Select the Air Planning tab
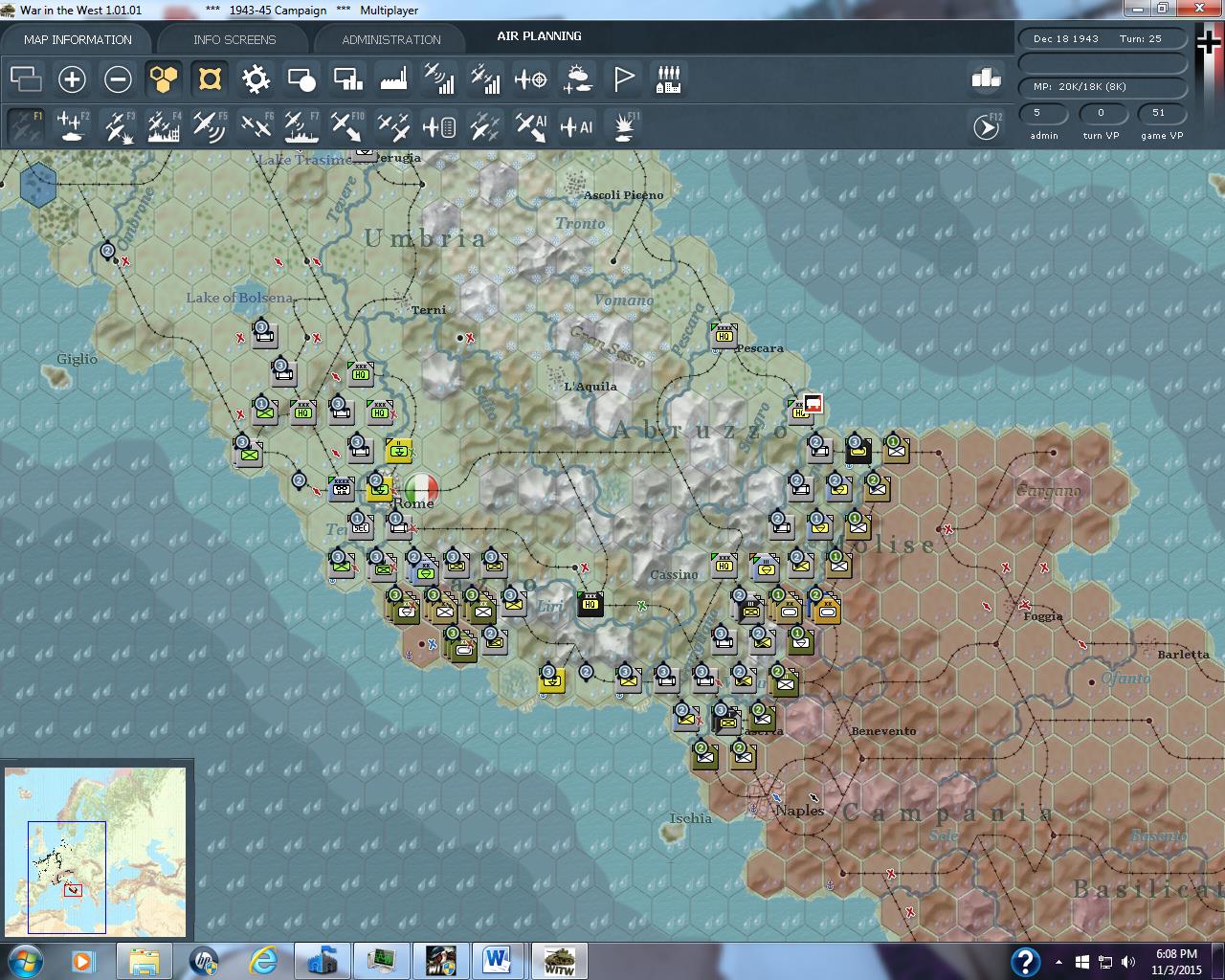1225x980 pixels. [539, 36]
